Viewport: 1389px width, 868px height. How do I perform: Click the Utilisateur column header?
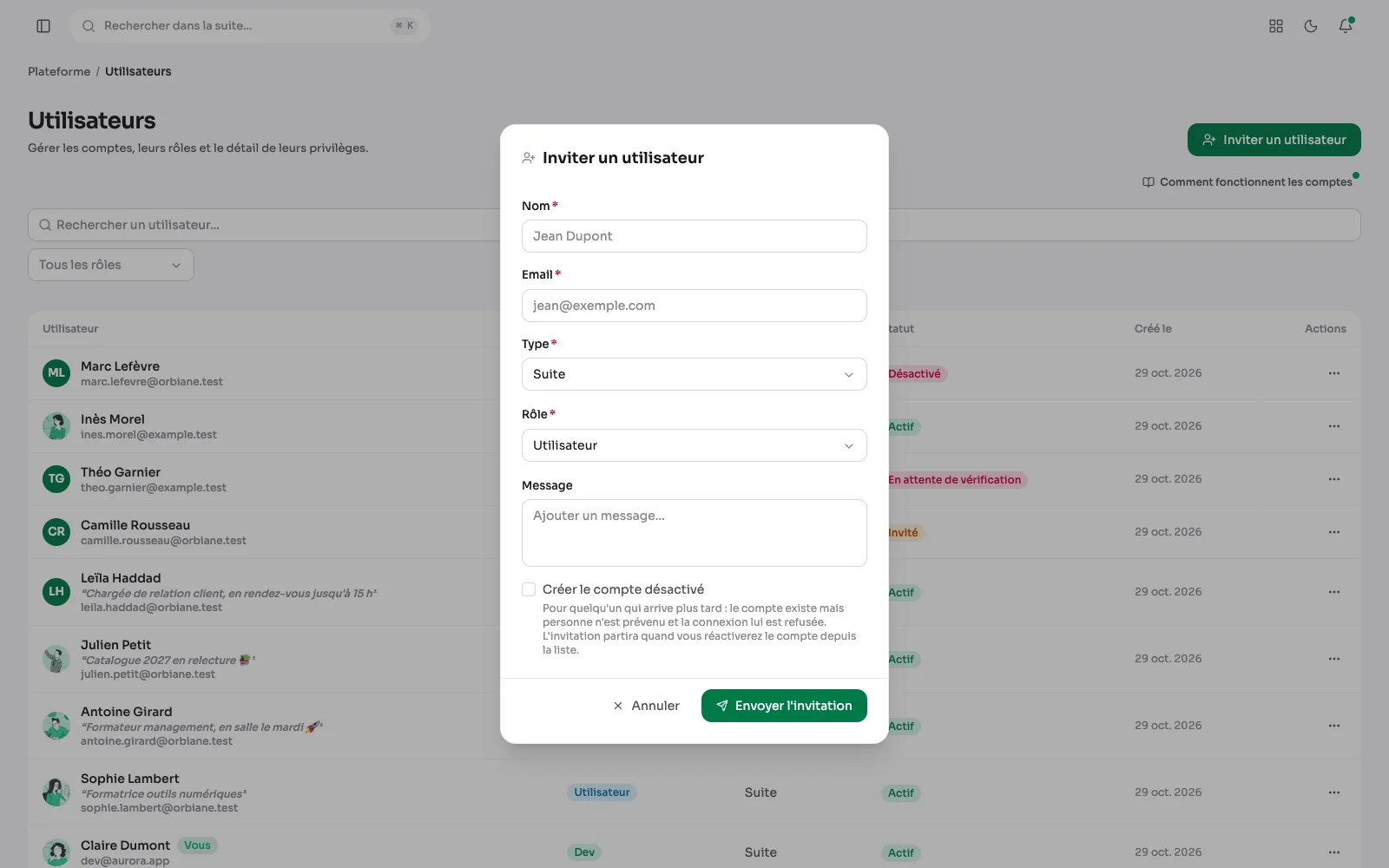70,329
